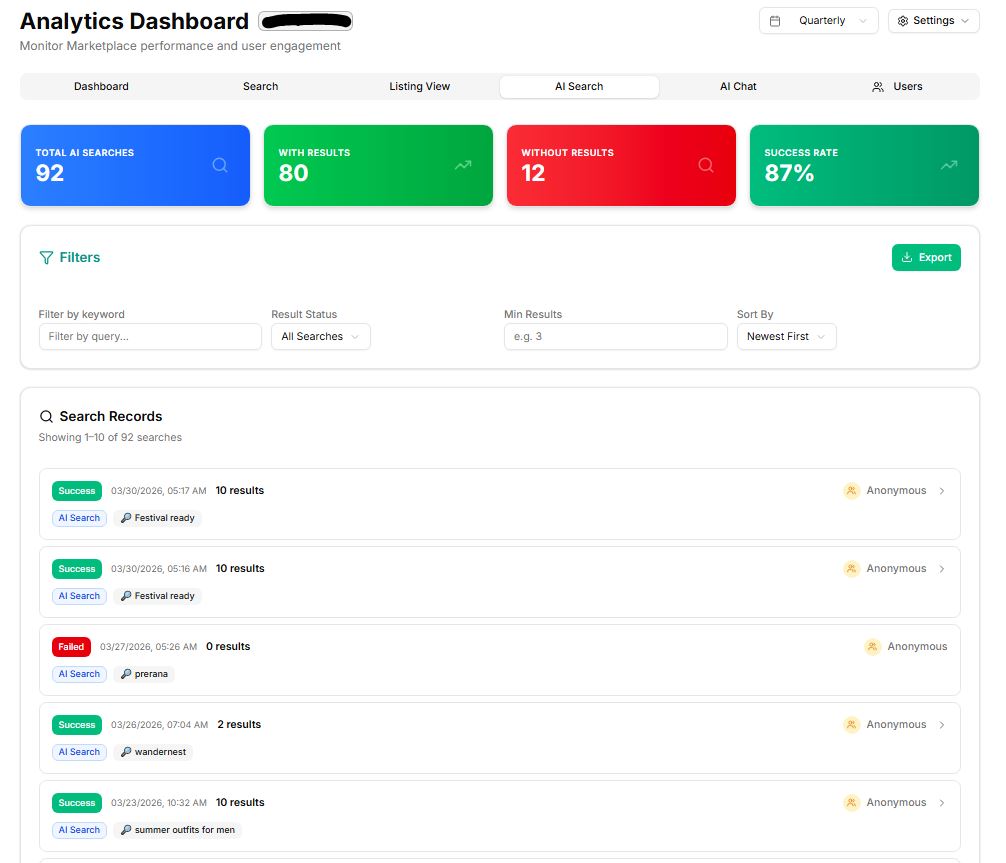Click the gear icon in Settings button
The image size is (1006, 863).
(x=903, y=21)
